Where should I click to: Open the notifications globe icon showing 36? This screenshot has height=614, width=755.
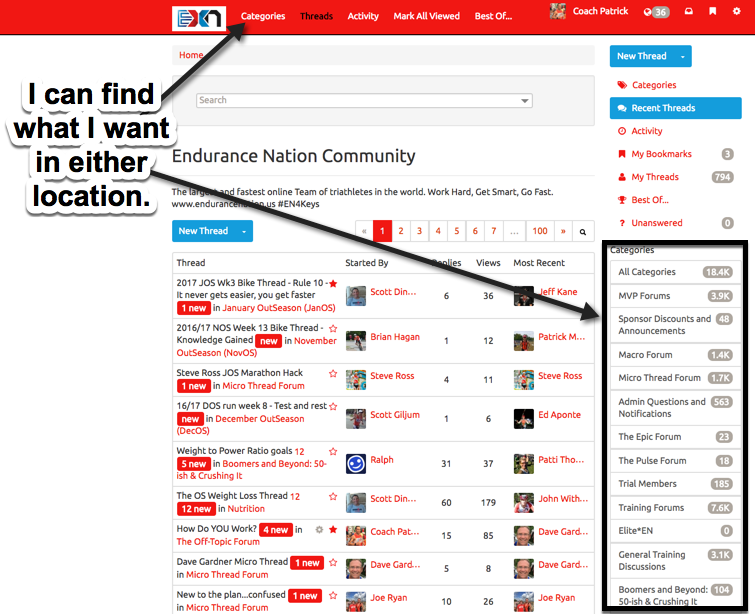pos(656,12)
